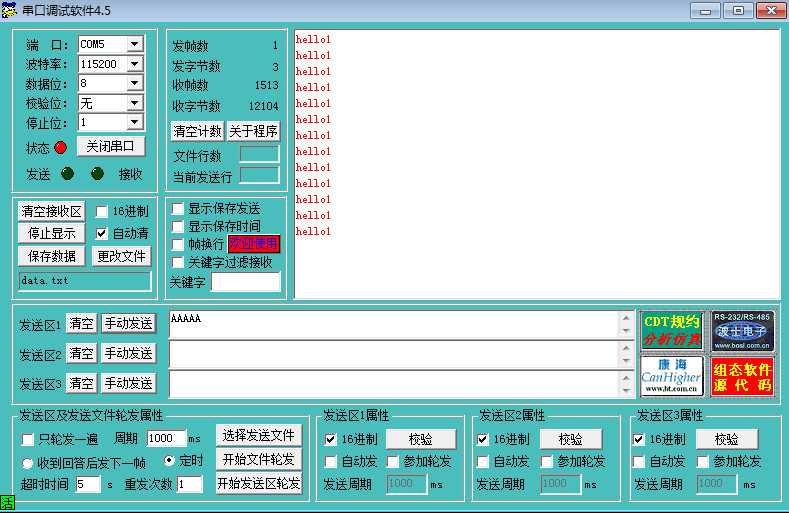Click 清空 for 发送区2

pyautogui.click(x=81, y=353)
